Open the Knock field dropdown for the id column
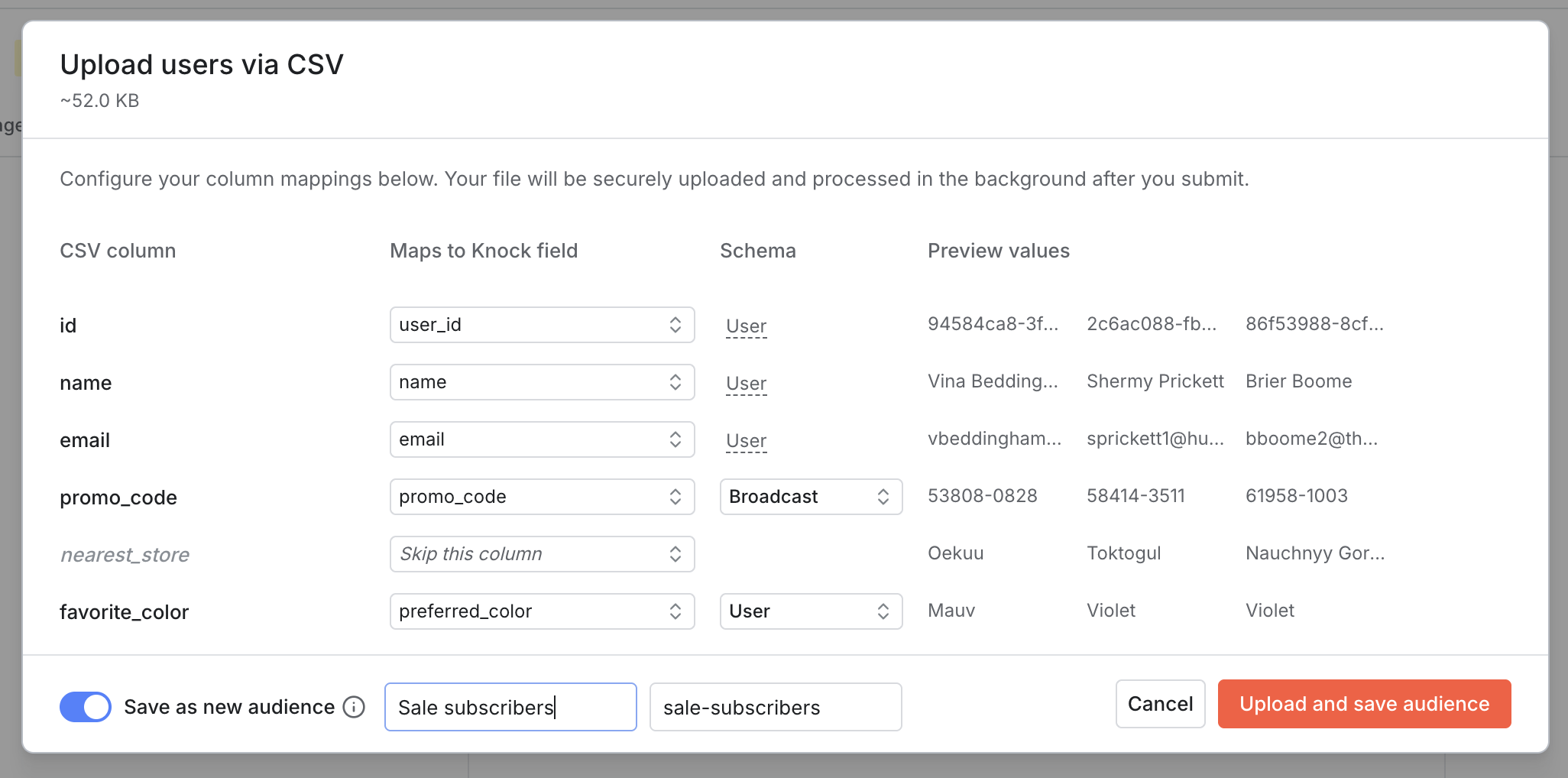Screen dimensions: 1568x778 (x=542, y=324)
